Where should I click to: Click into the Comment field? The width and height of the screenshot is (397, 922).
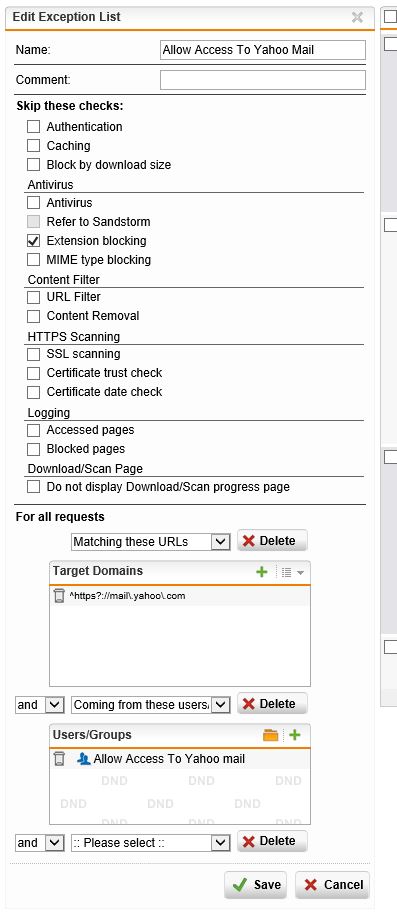[x=262, y=80]
